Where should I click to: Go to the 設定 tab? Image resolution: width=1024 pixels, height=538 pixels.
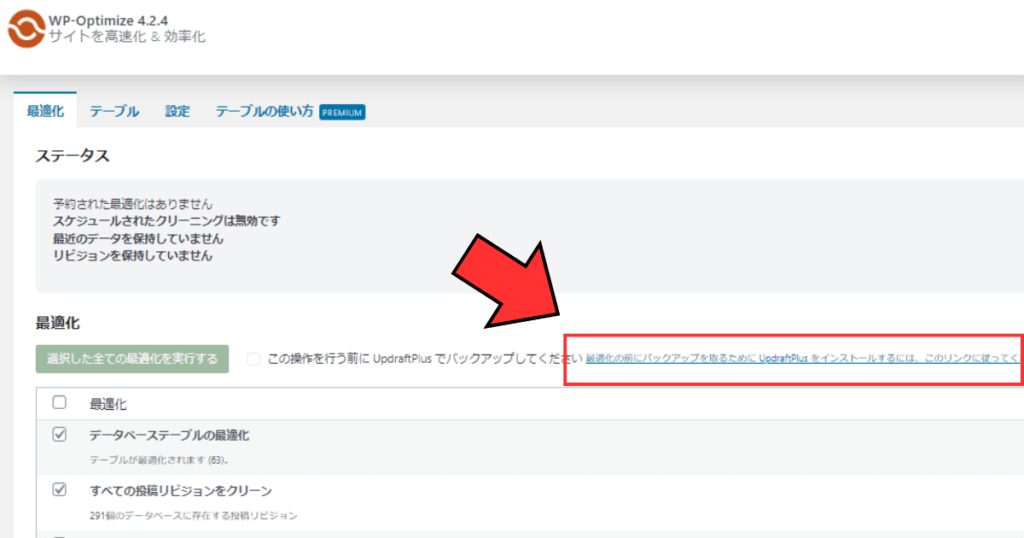click(x=177, y=112)
